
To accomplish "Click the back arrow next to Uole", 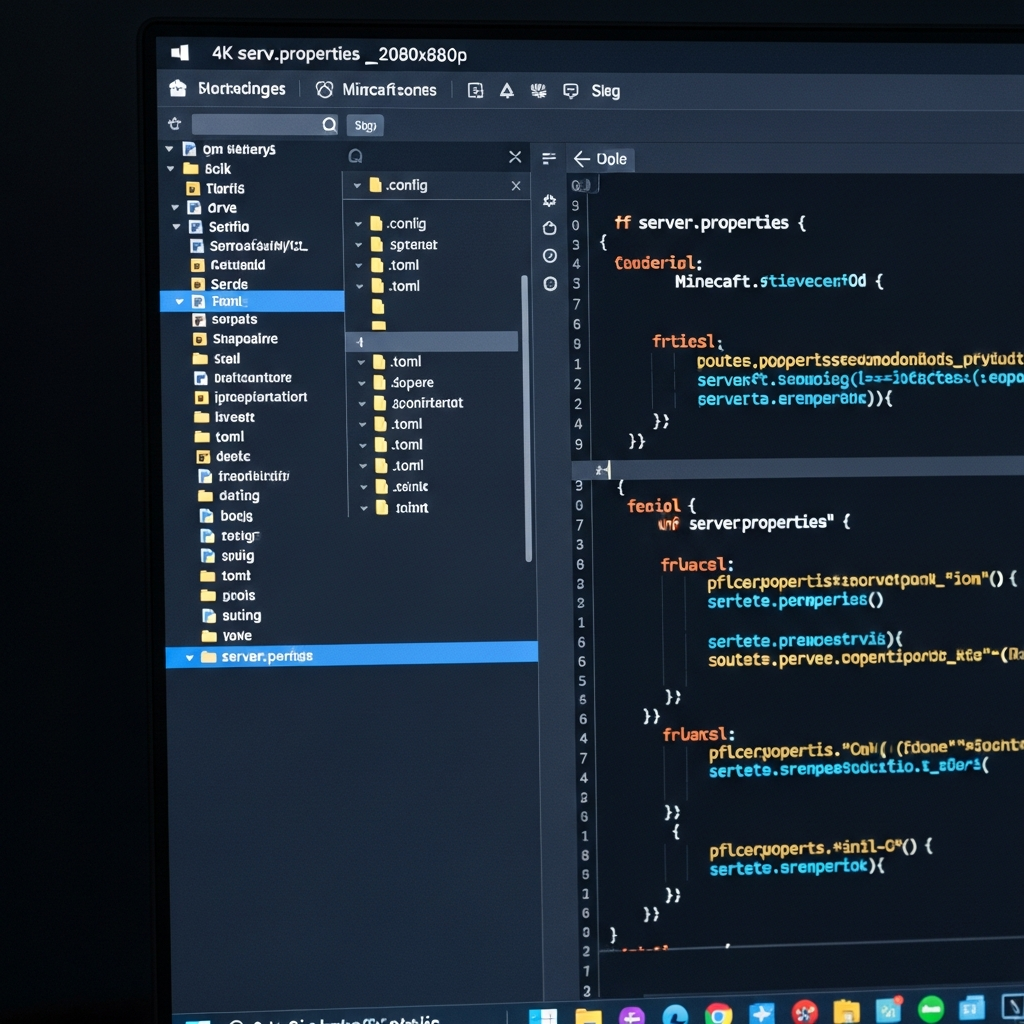I will (x=581, y=159).
